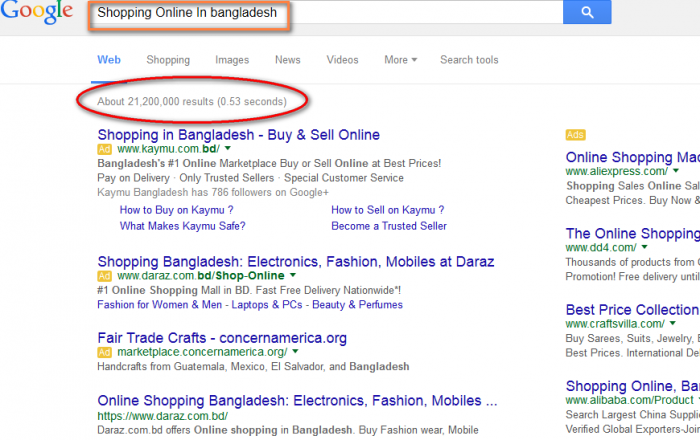Expand the arrow beside www.dd4.com/
The height and width of the screenshot is (440, 700).
pyautogui.click(x=644, y=247)
